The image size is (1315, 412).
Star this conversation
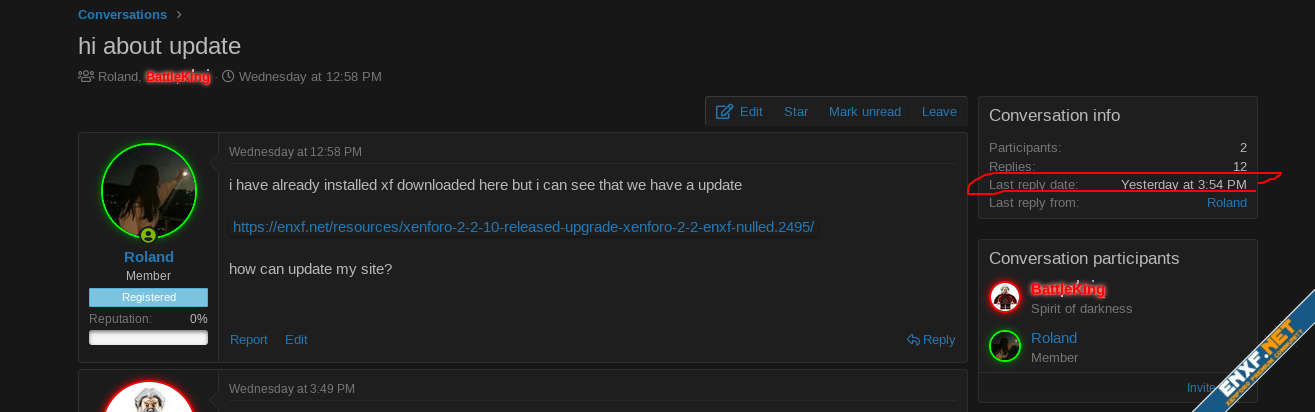pos(796,112)
